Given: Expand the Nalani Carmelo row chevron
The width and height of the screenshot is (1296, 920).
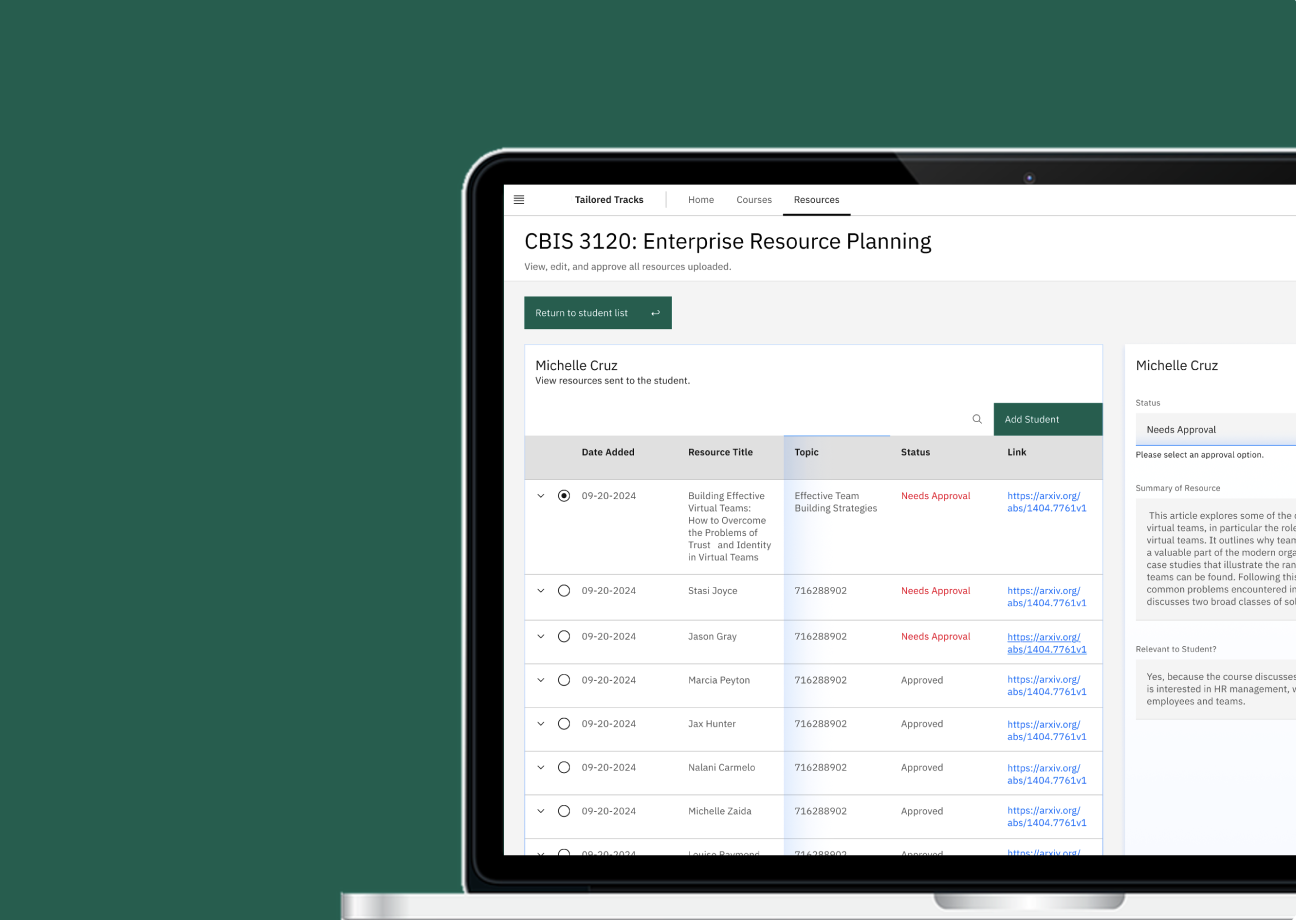Looking at the screenshot, I should click(541, 768).
